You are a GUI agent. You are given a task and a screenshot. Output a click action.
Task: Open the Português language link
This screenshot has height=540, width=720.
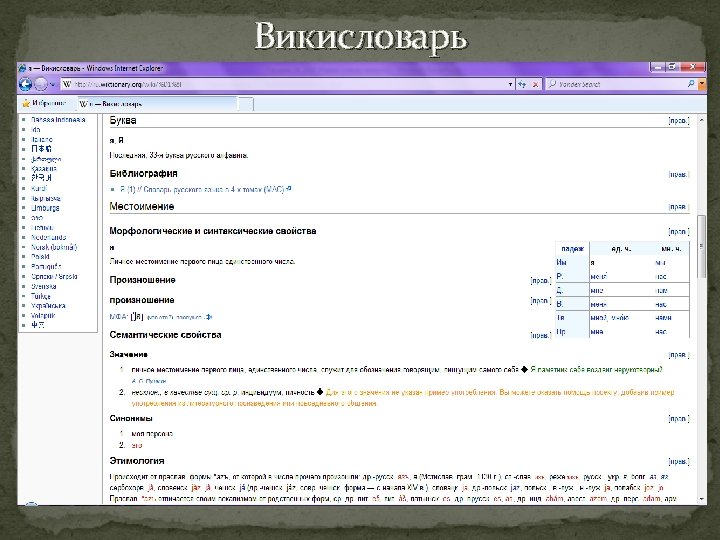[46, 267]
